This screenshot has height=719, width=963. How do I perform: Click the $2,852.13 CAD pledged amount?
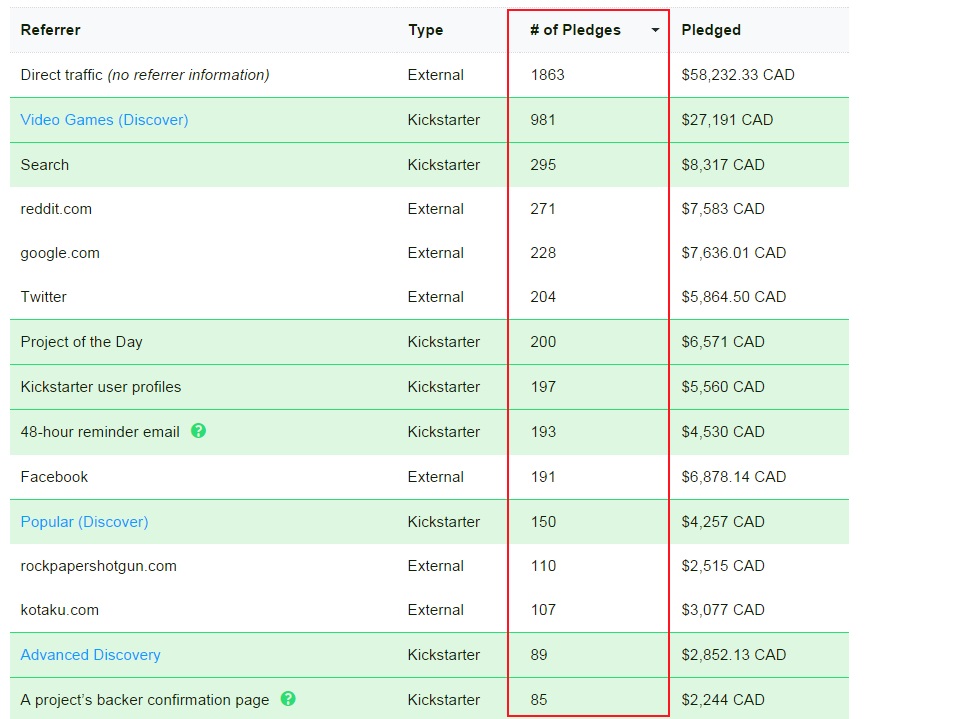[x=734, y=655]
